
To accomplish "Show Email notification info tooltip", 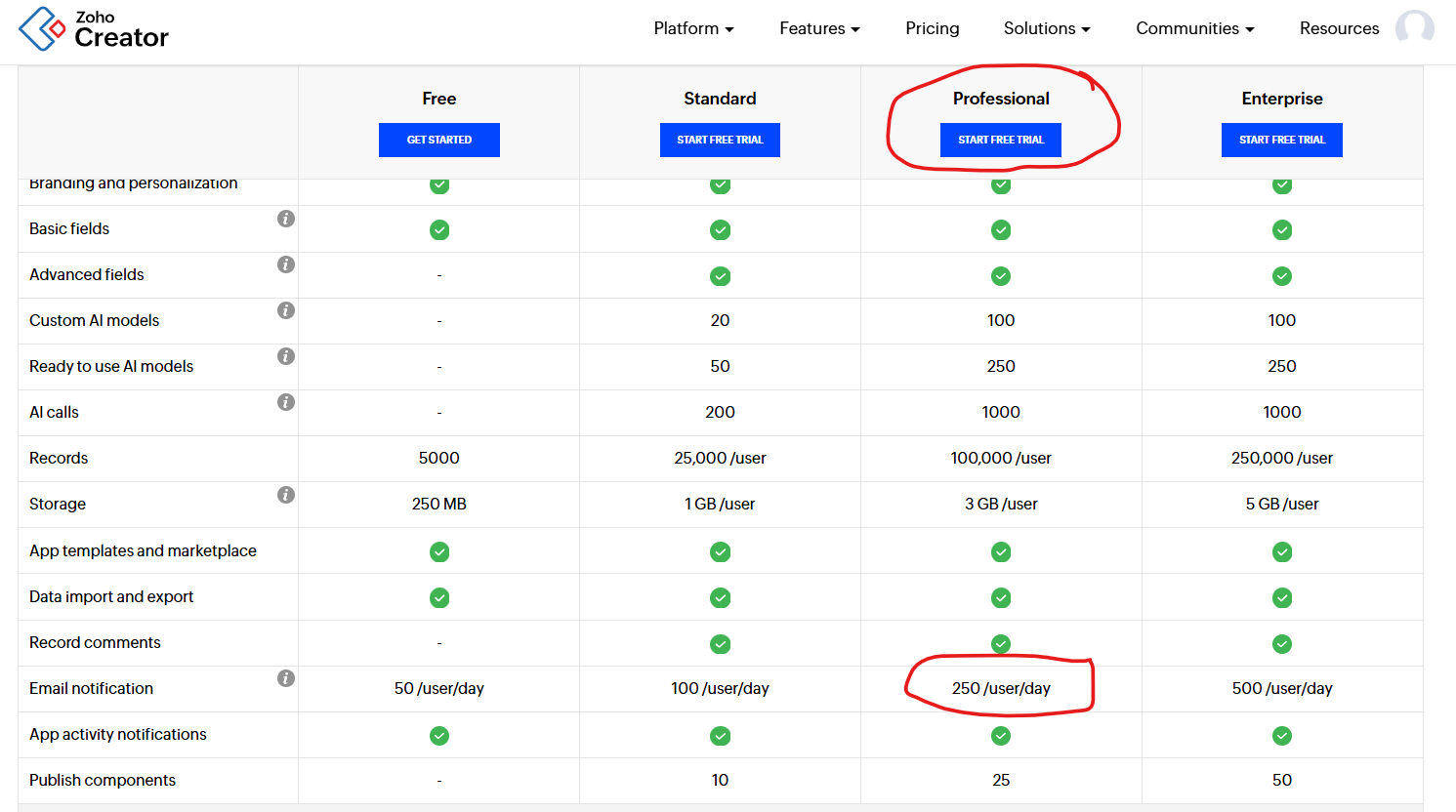I will 286,678.
